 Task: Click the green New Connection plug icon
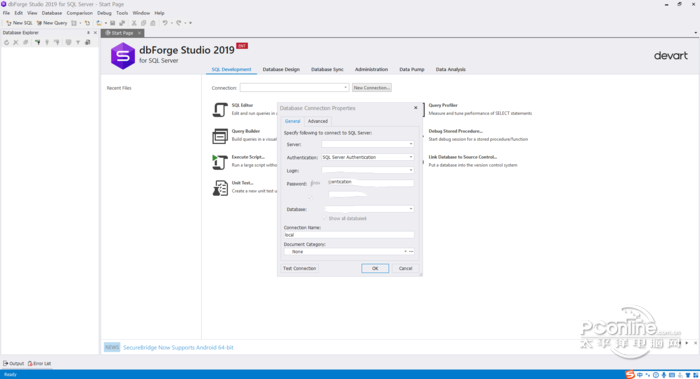point(38,42)
